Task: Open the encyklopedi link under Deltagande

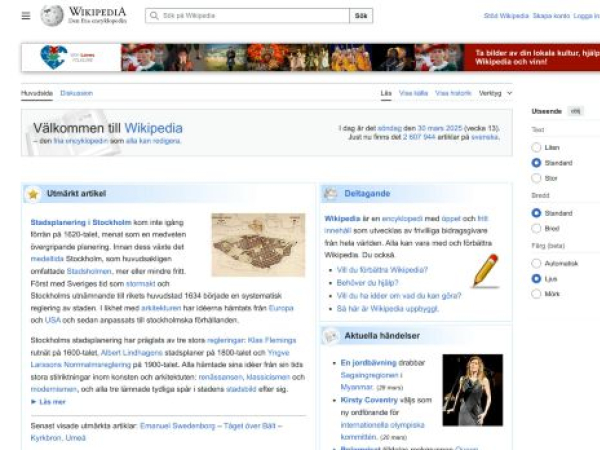Action: pyautogui.click(x=402, y=218)
